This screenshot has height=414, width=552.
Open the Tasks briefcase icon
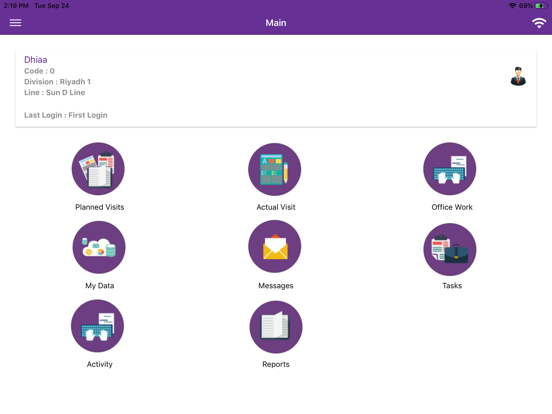(x=450, y=250)
